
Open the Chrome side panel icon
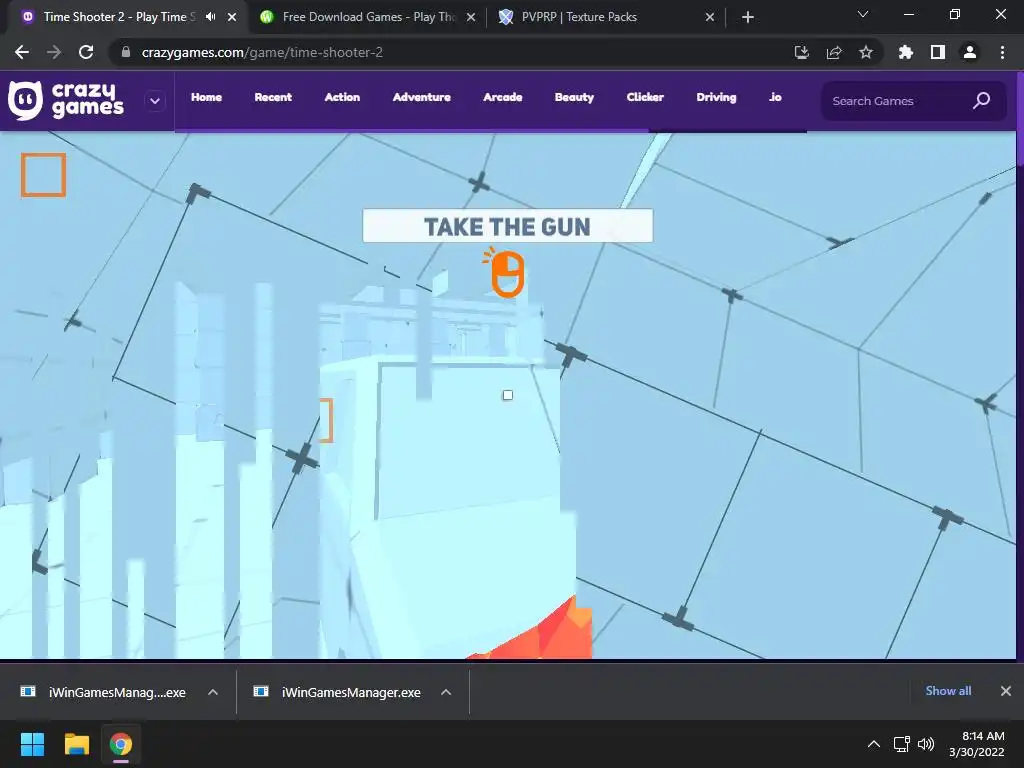[938, 52]
